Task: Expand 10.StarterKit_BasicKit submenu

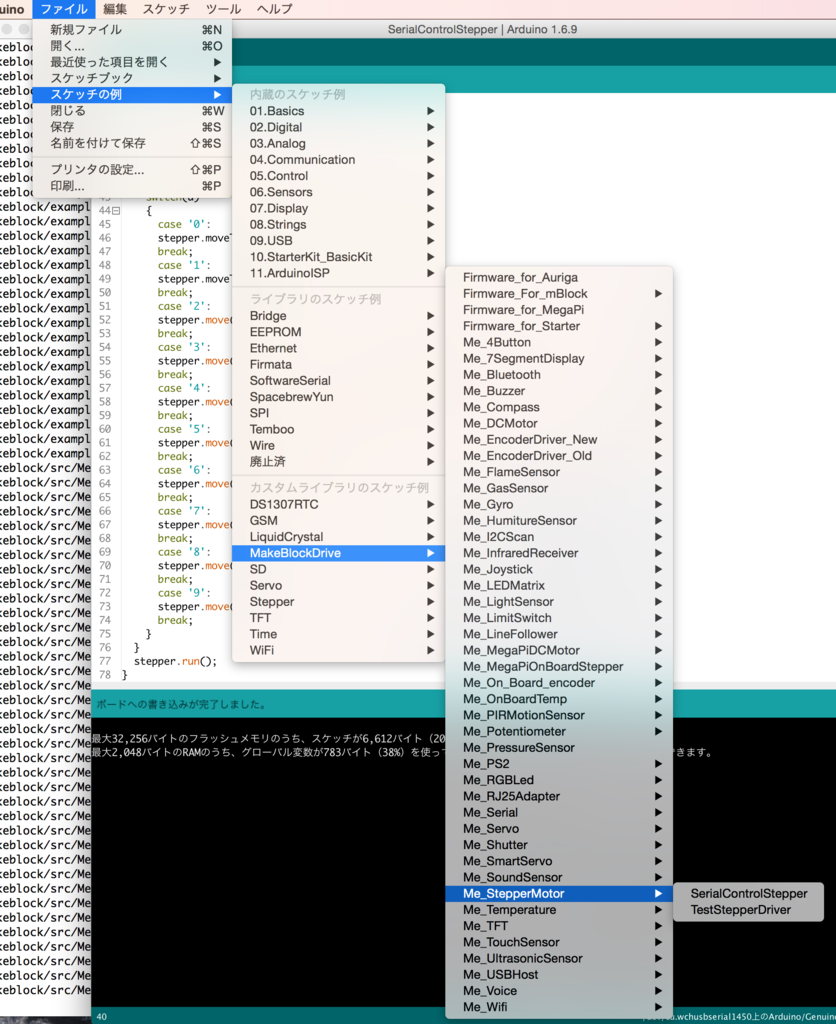Action: pyautogui.click(x=338, y=257)
